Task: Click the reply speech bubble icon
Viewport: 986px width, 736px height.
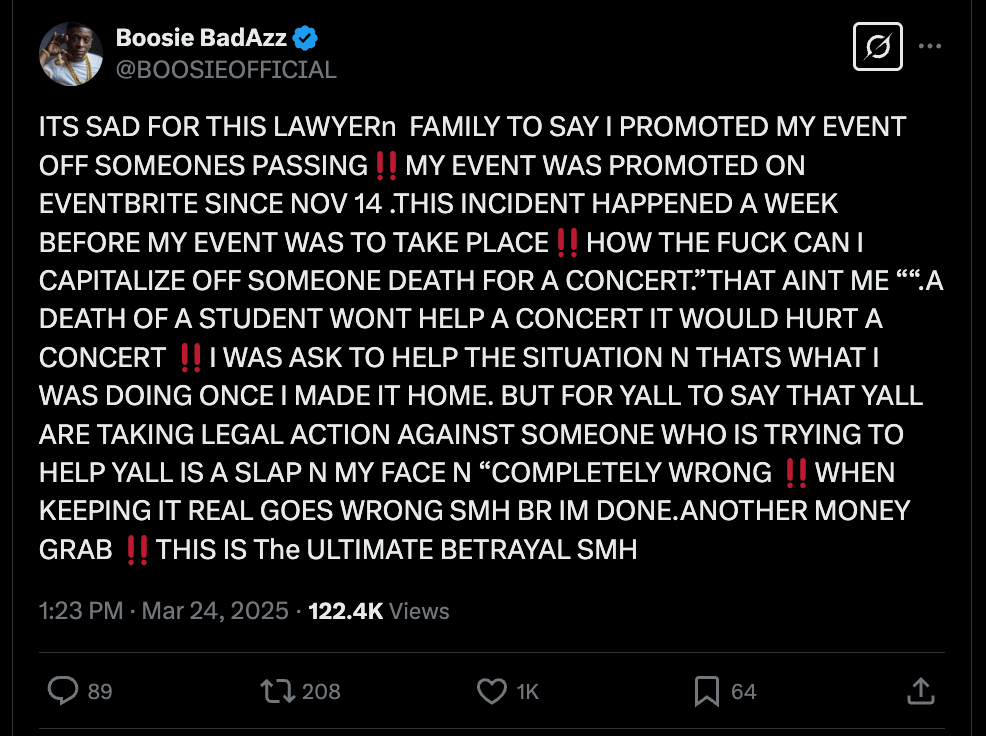Action: pyautogui.click(x=64, y=691)
